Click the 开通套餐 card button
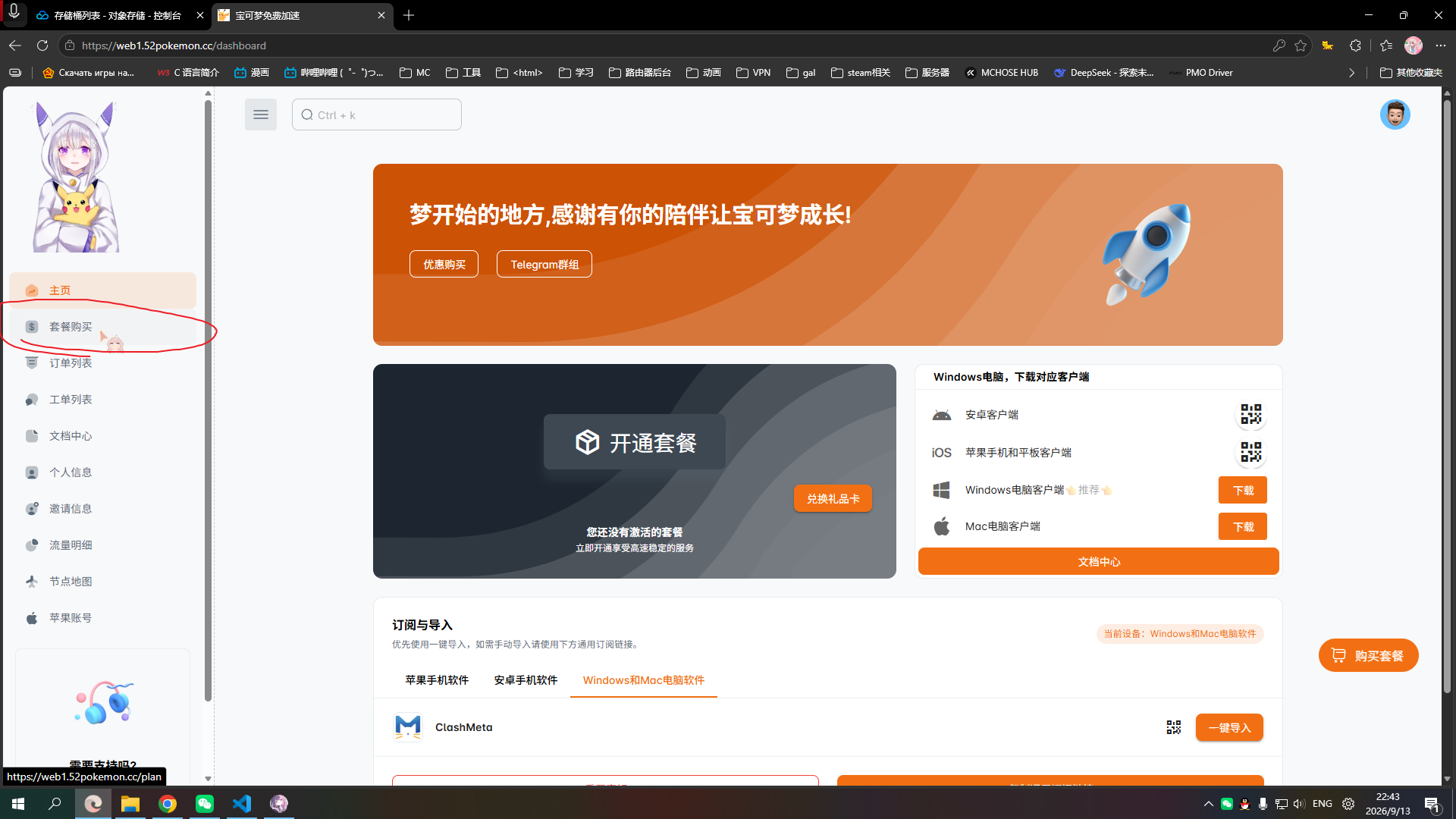 pyautogui.click(x=635, y=442)
